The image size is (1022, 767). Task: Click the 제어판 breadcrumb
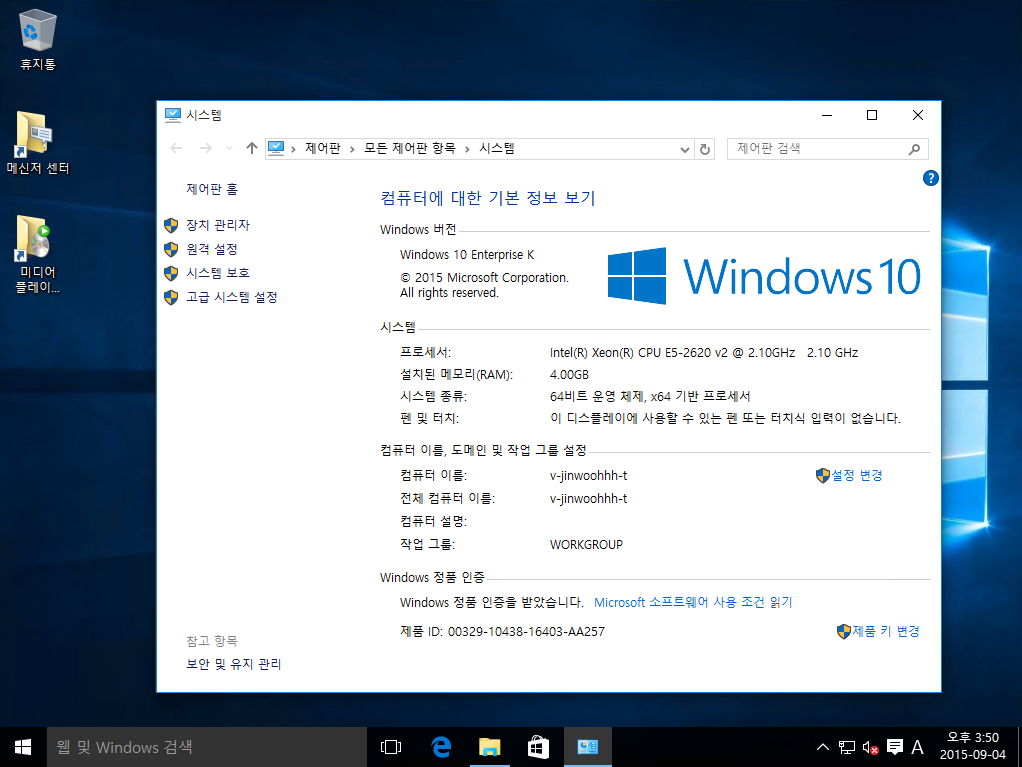point(323,149)
